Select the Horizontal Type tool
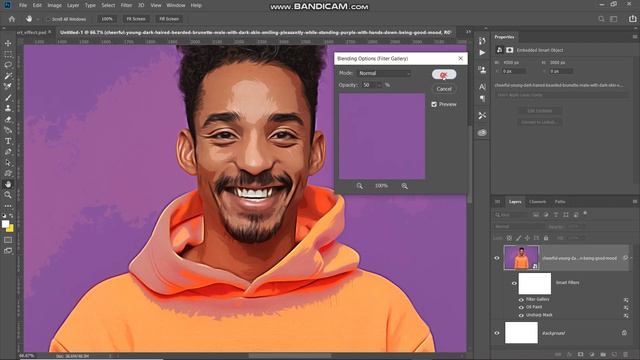This screenshot has height=360, width=640. pos(8,141)
